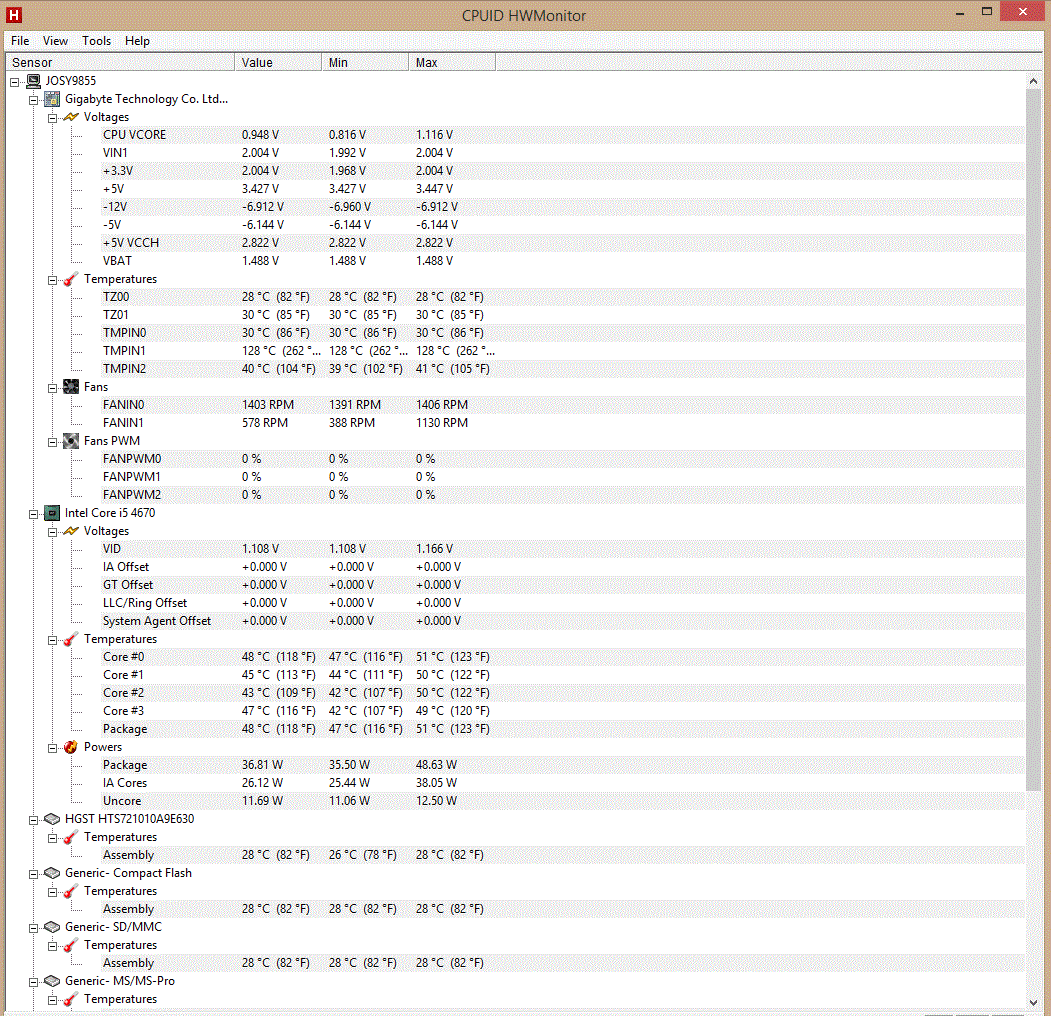Collapse the Generic- Compact Flash node
Screen dimensions: 1051x1016
34,875
